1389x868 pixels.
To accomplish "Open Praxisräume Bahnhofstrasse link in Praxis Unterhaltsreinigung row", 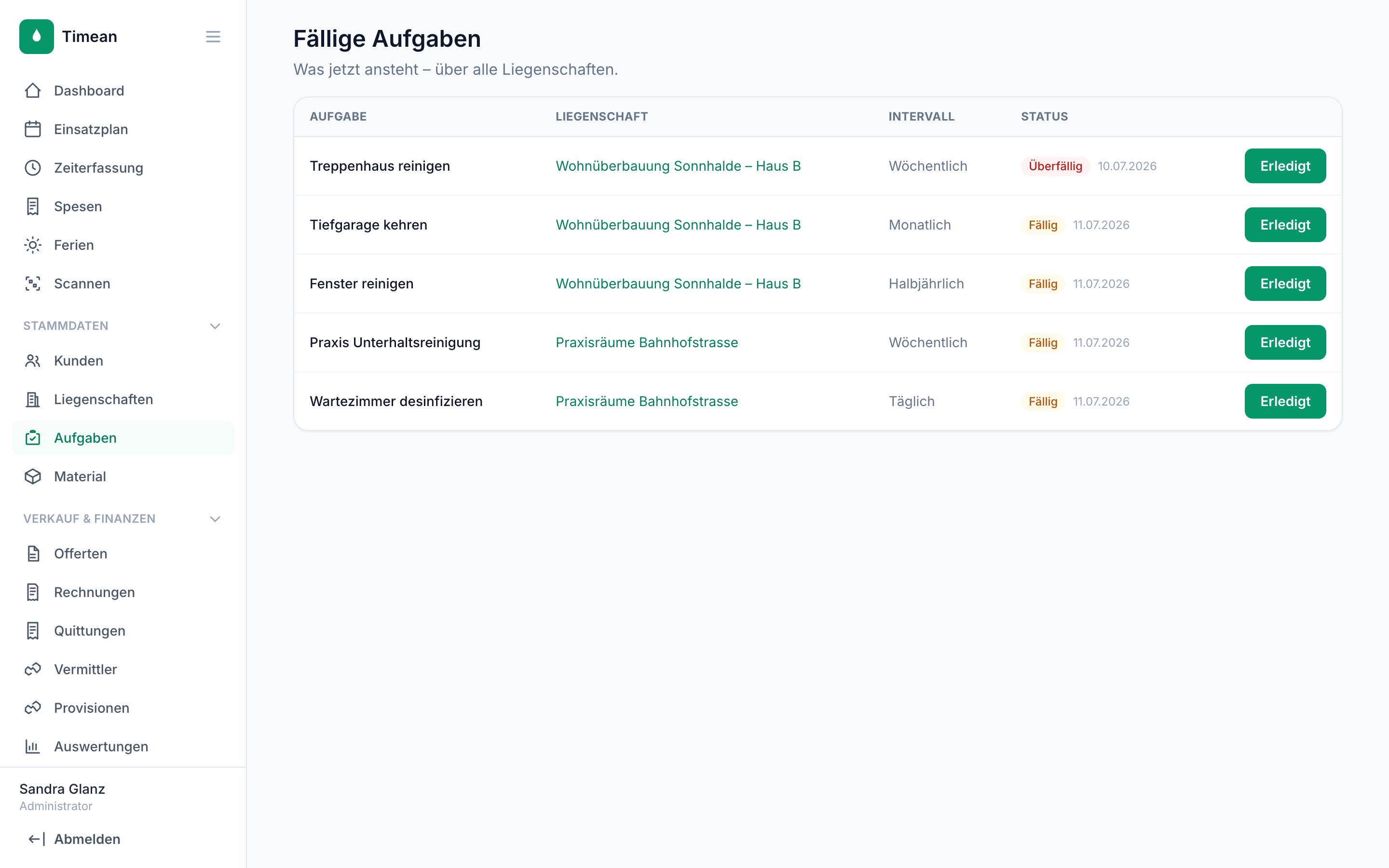I will (x=647, y=342).
